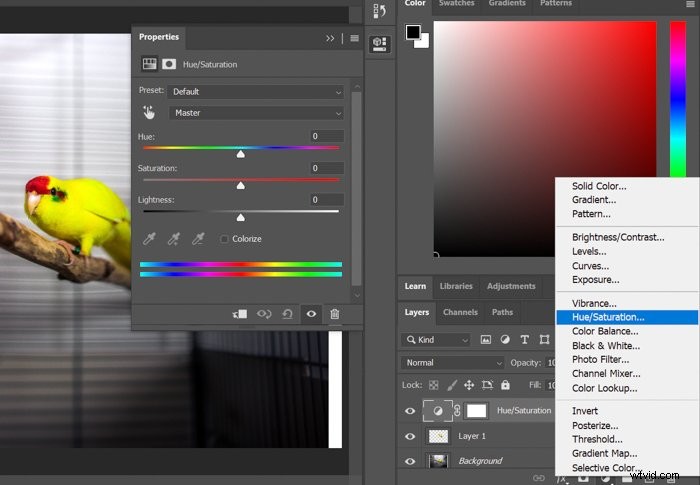This screenshot has height=485, width=700.
Task: Filter layers by adjustment layers icon
Action: tap(505, 340)
